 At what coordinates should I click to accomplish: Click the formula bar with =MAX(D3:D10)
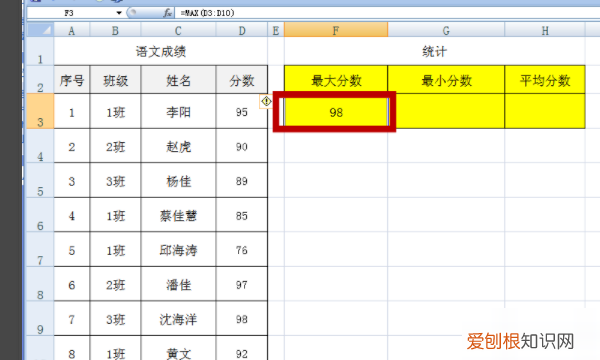(386, 13)
